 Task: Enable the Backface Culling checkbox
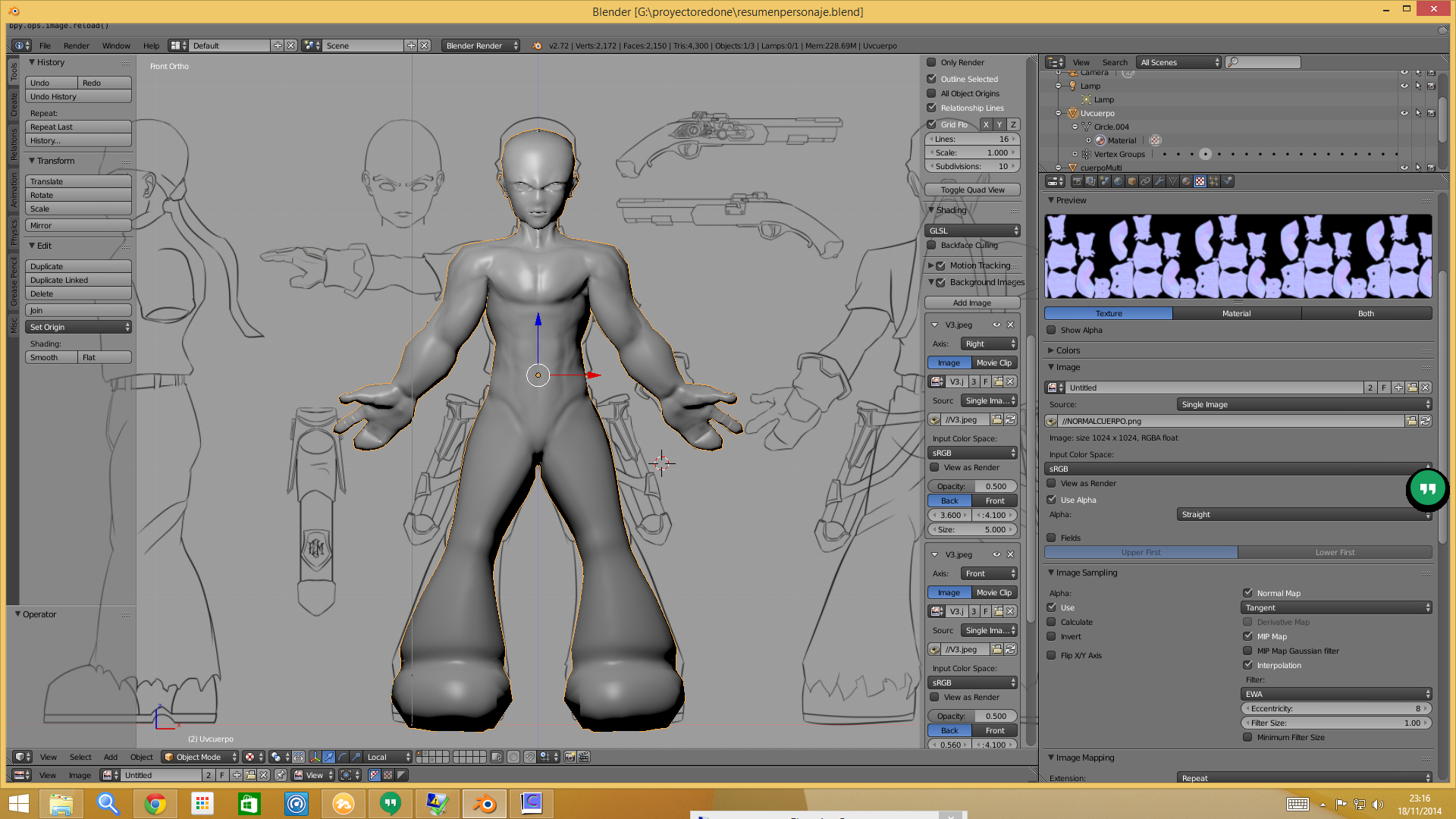click(932, 245)
